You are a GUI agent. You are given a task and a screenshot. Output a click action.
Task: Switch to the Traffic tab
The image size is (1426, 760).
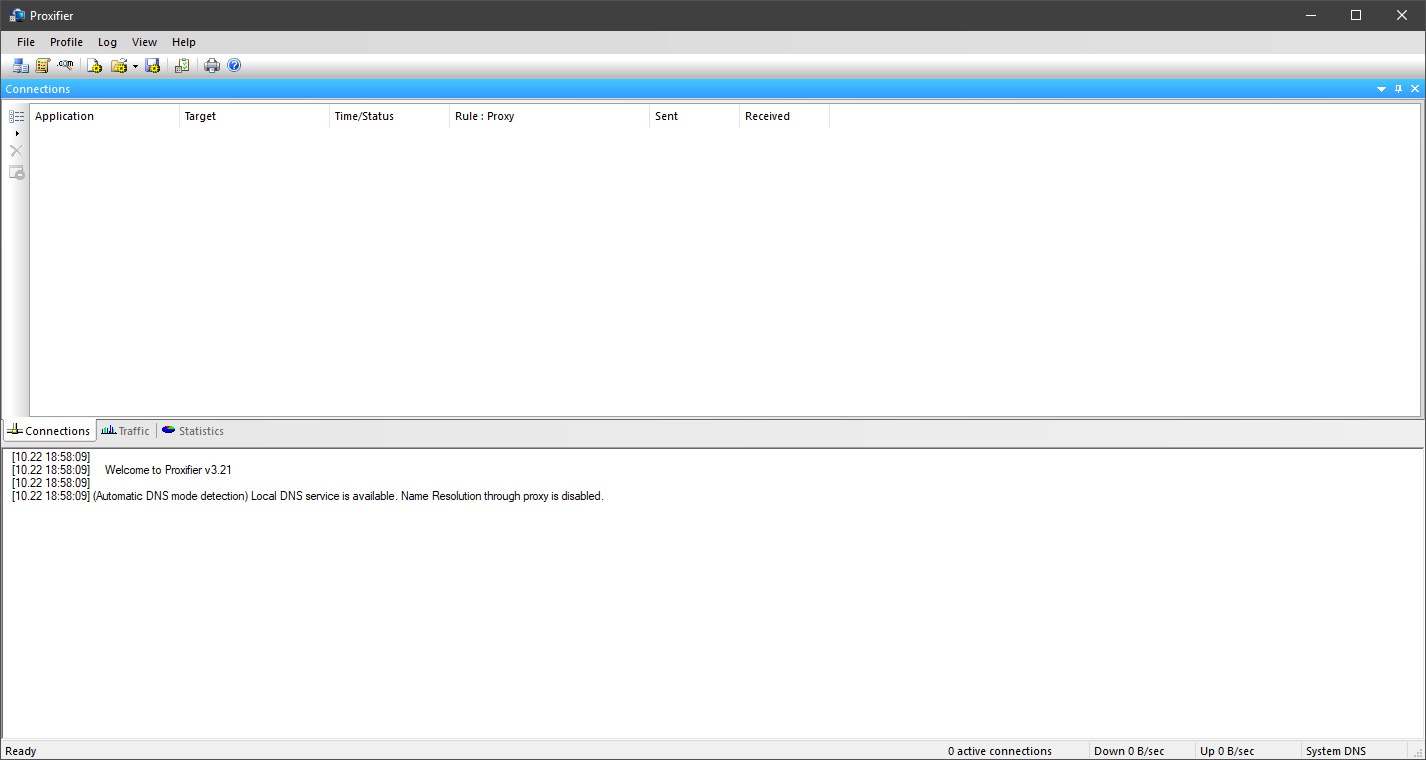tap(126, 431)
